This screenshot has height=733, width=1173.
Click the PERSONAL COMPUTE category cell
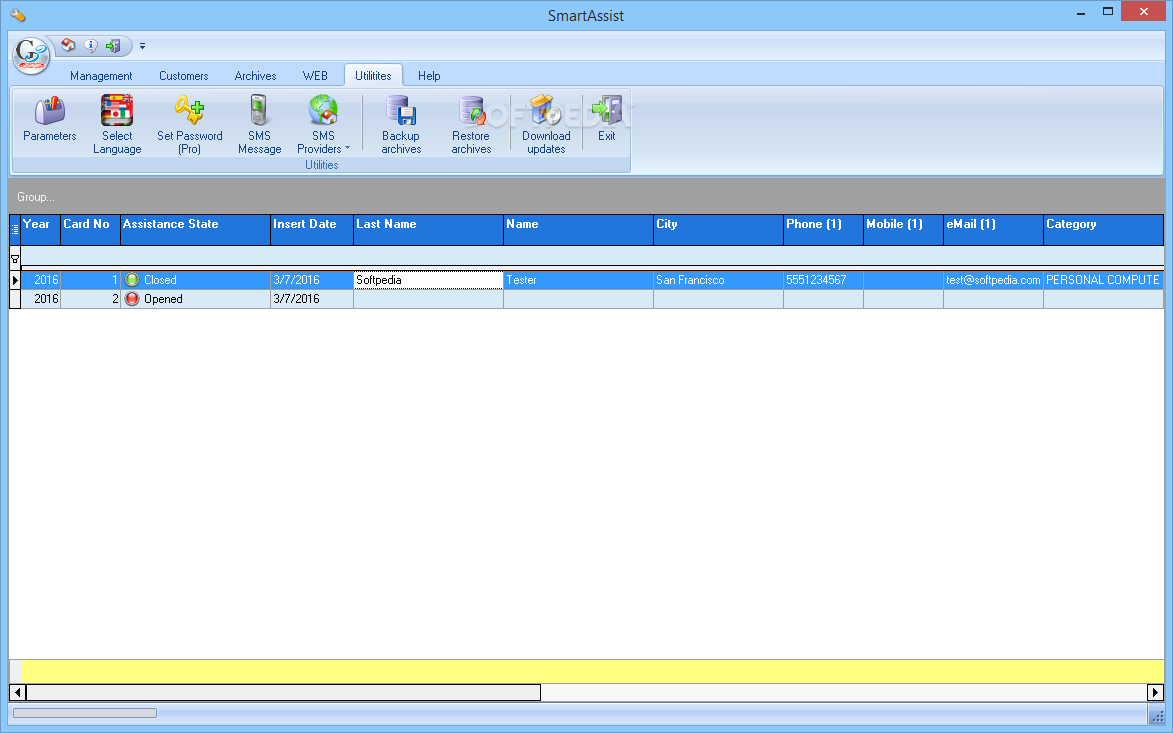1103,280
